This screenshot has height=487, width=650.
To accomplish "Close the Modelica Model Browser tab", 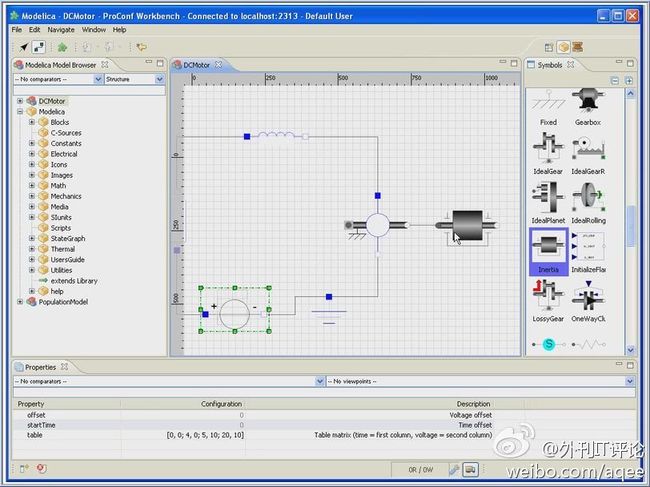I will (x=105, y=65).
